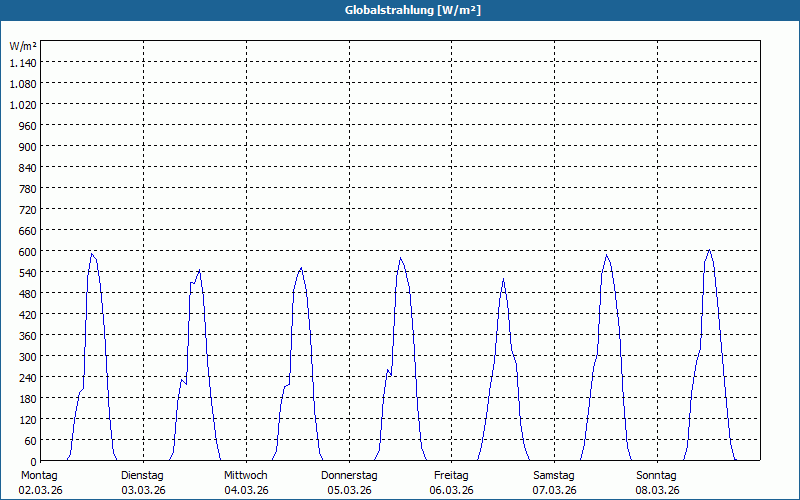
Task: Click the Freitag day label
Action: click(451, 476)
